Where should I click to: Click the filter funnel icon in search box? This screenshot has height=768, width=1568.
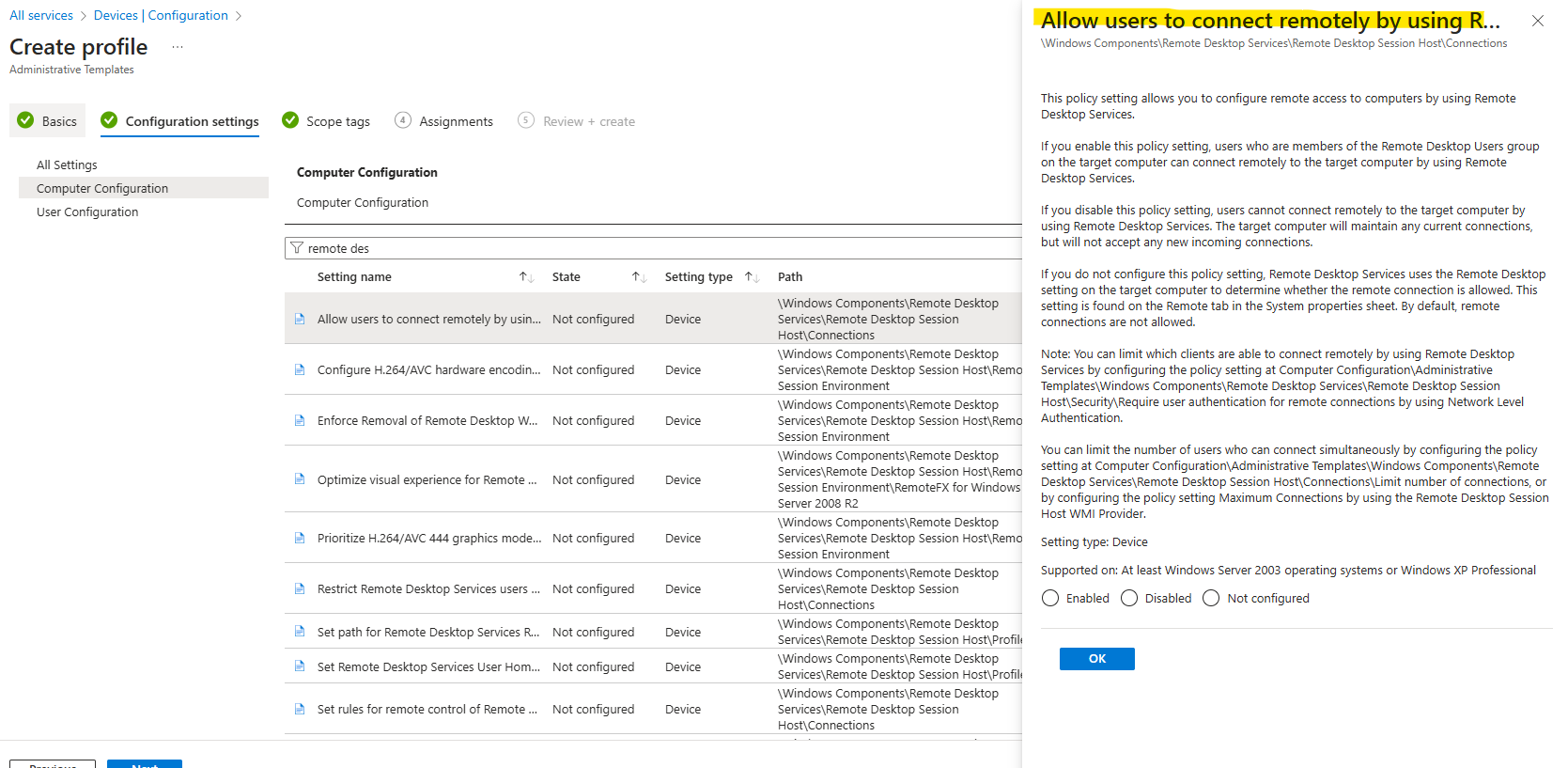297,248
